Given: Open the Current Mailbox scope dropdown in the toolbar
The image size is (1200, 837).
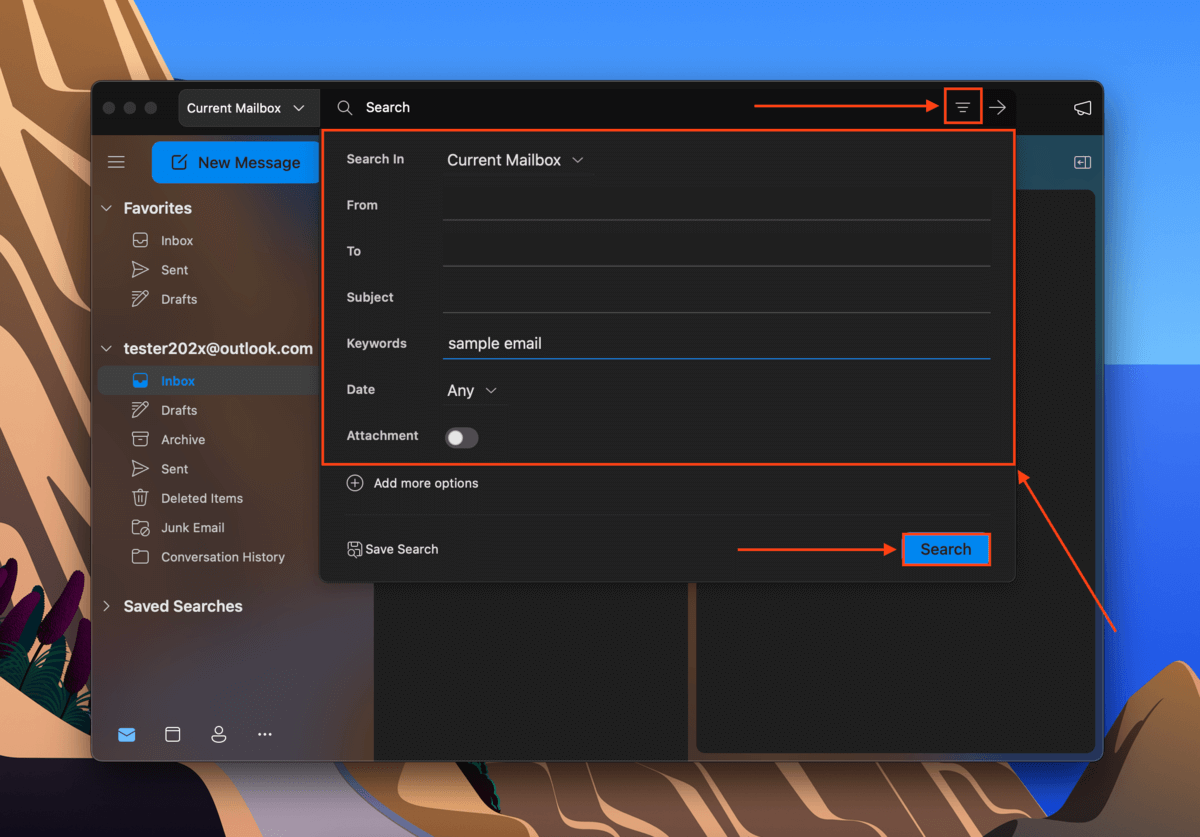Looking at the screenshot, I should pos(246,108).
